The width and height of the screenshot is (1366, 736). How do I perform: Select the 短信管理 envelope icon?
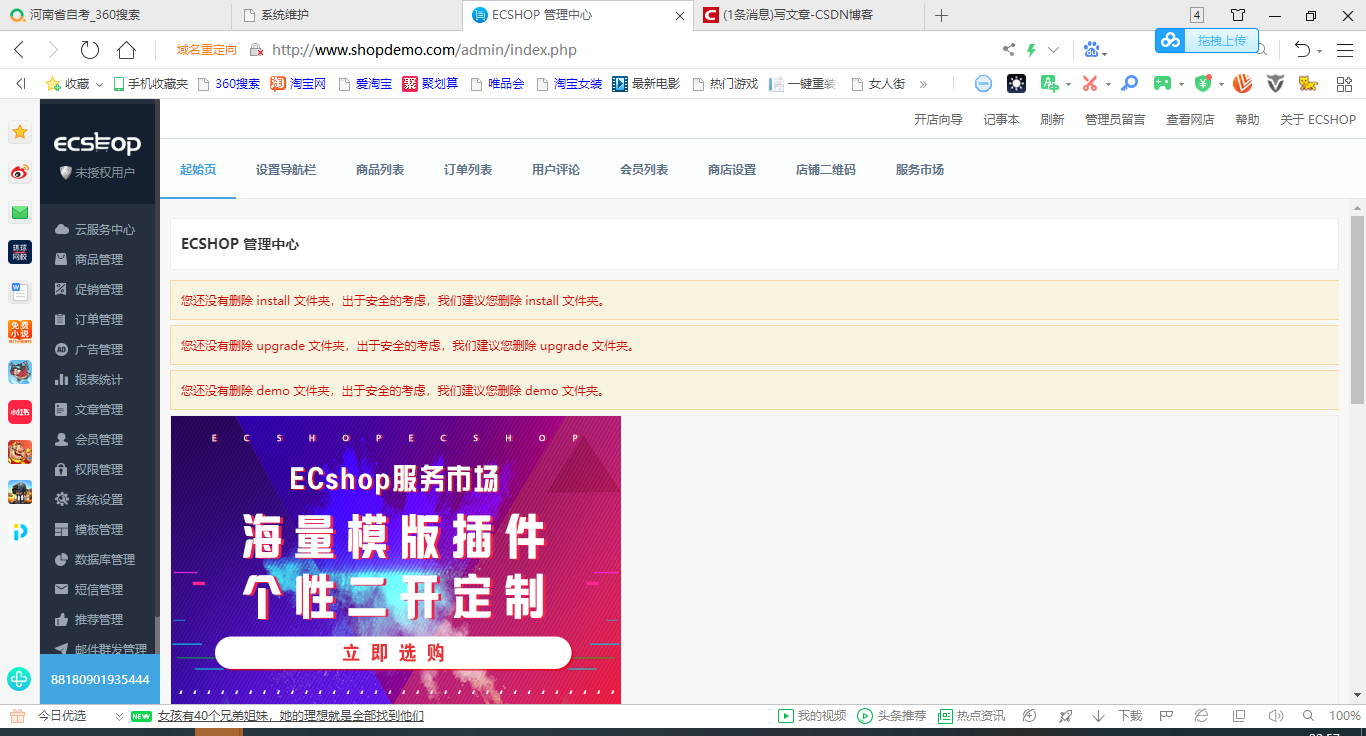pyautogui.click(x=62, y=589)
